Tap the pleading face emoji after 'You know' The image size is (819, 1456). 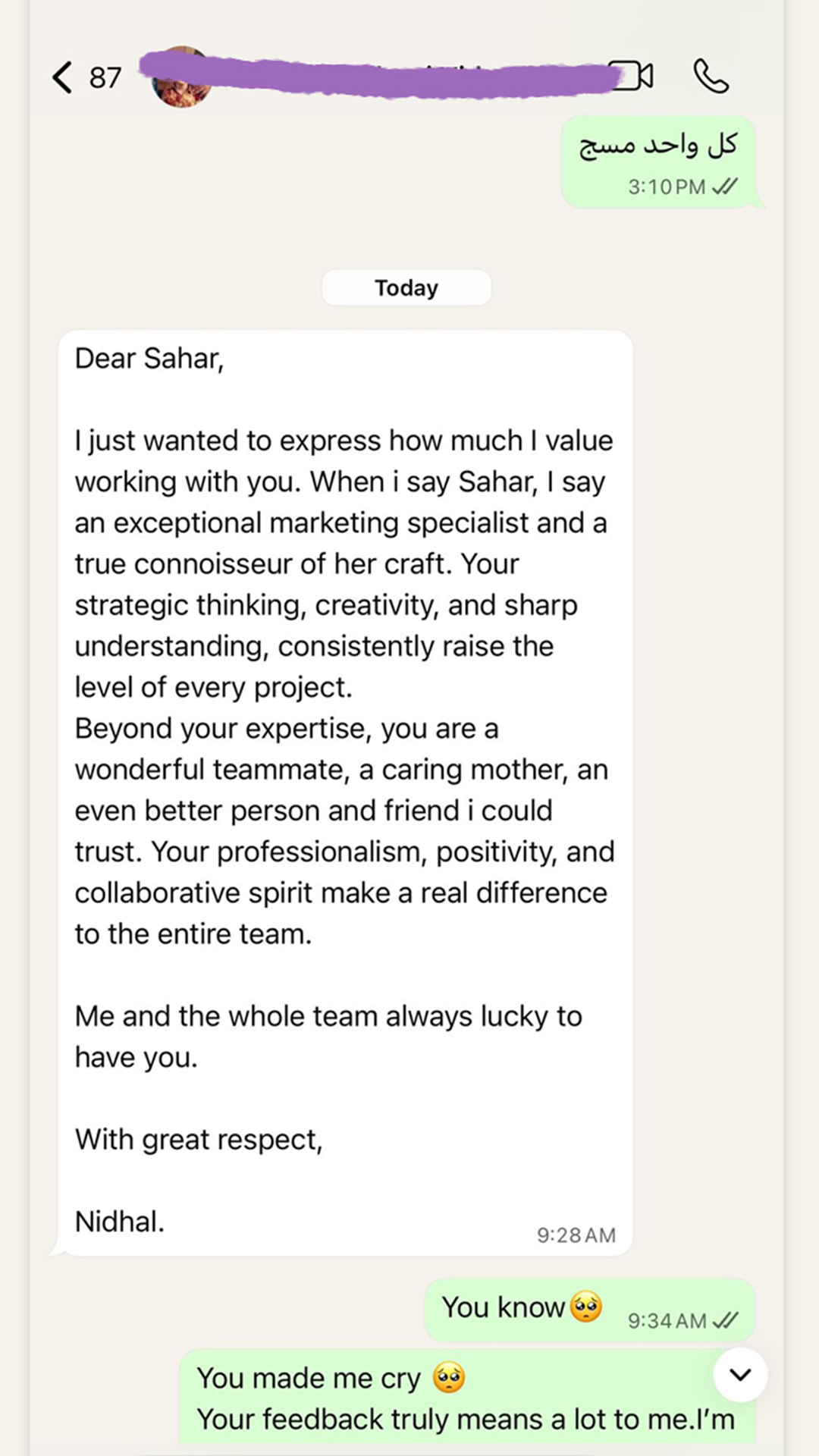tap(586, 1307)
